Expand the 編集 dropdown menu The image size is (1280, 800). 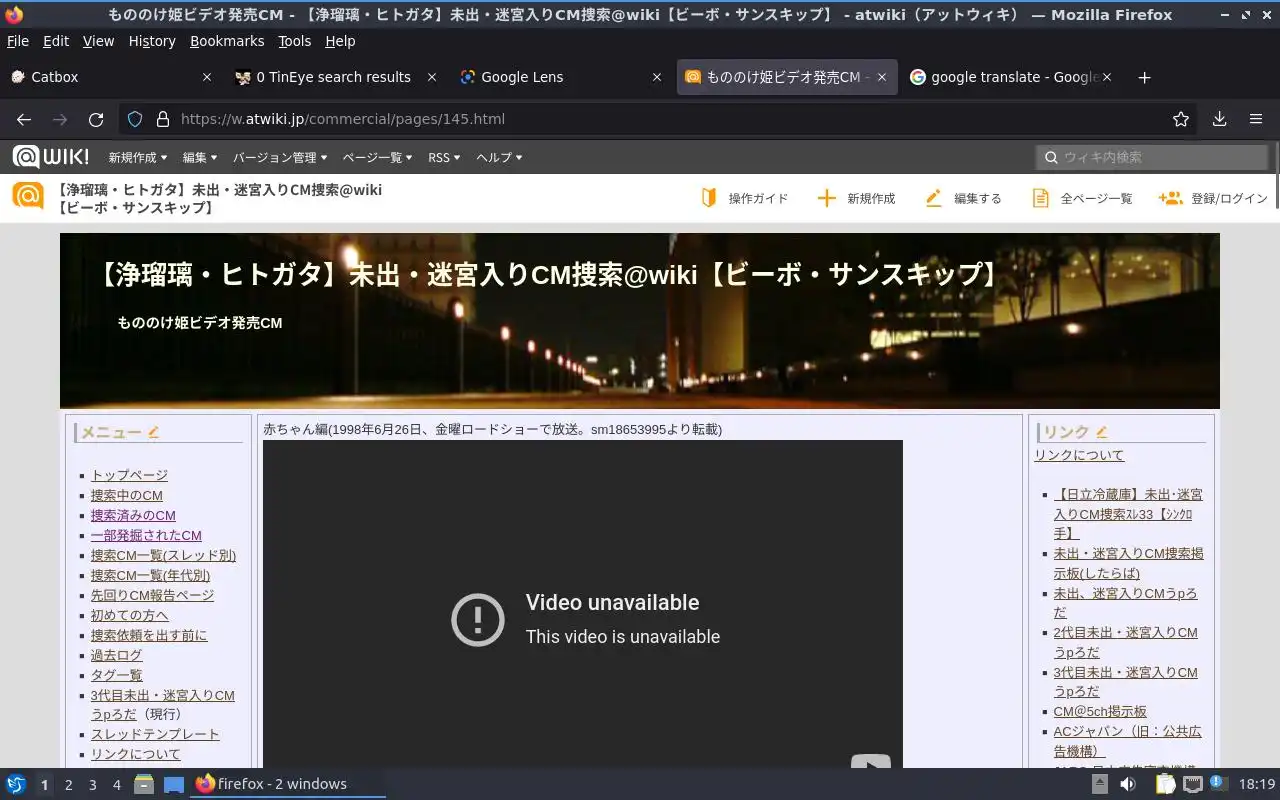point(200,157)
